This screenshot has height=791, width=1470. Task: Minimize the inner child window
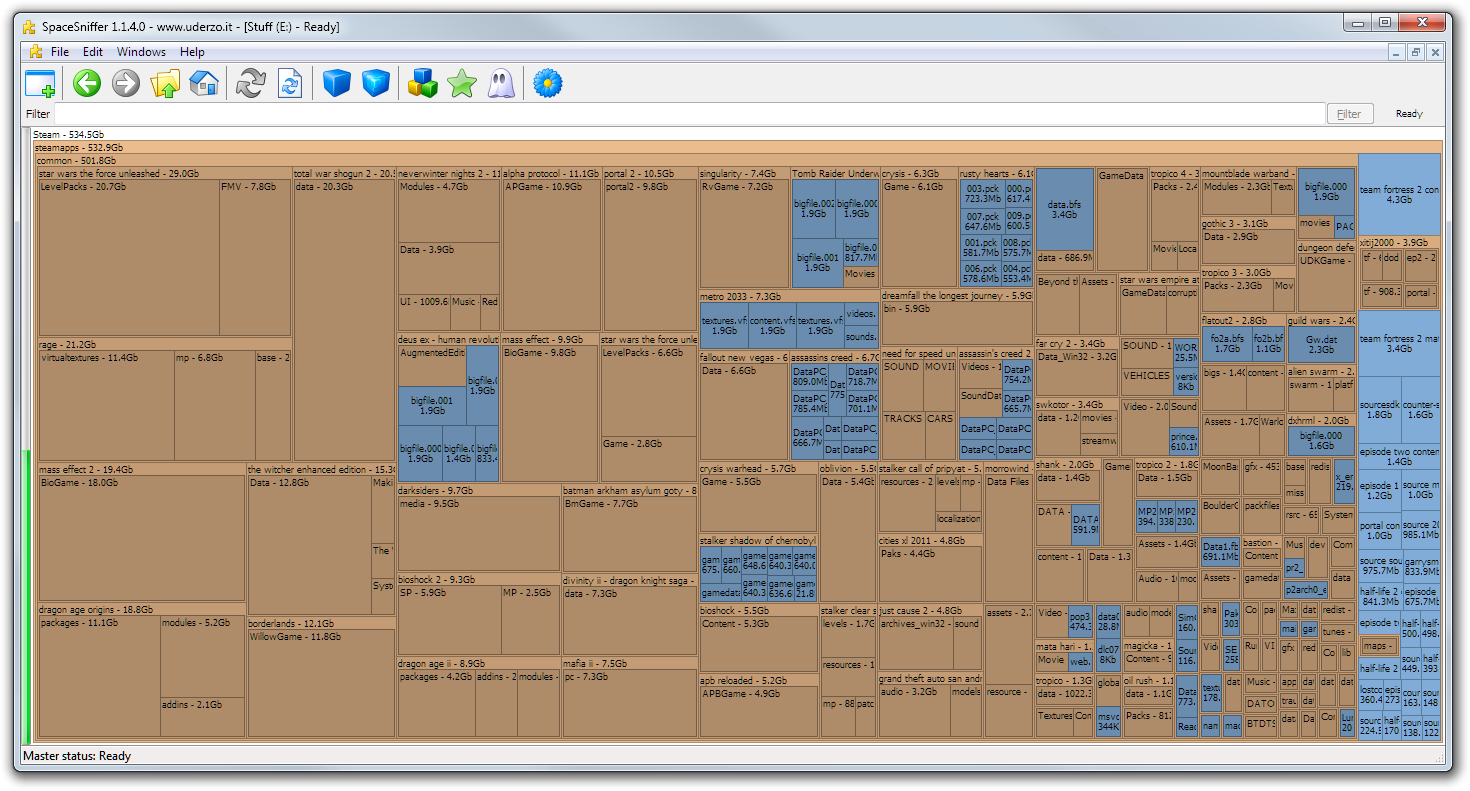point(1397,52)
